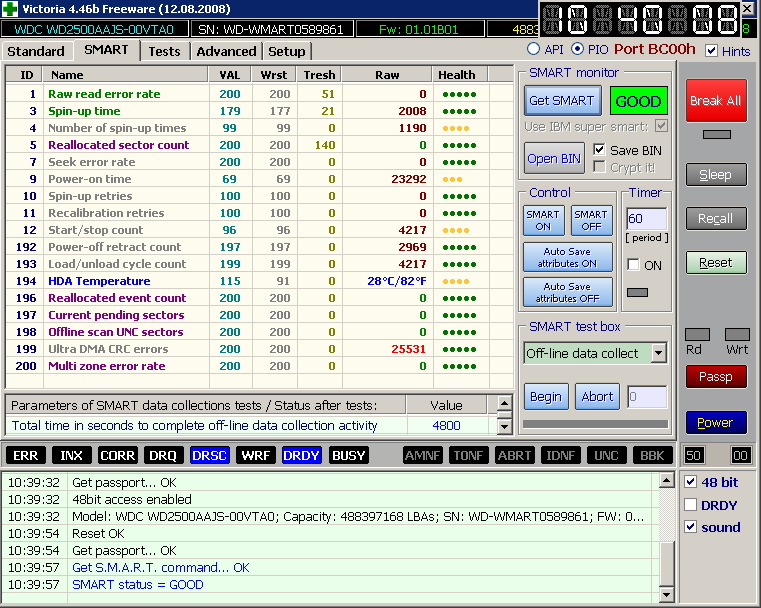Image resolution: width=761 pixels, height=608 pixels.
Task: Enable the Timer ON checkbox
Action: [633, 264]
